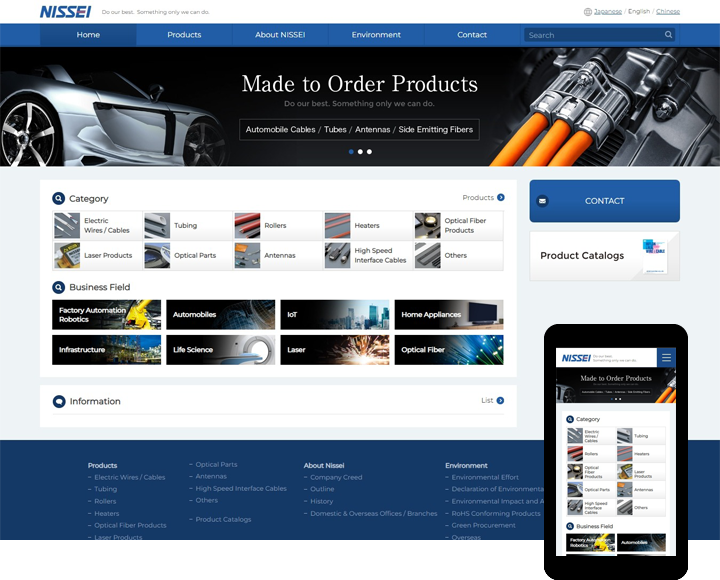This screenshot has width=720, height=580.
Task: Click the arrow icon next to Products
Action: (x=501, y=197)
